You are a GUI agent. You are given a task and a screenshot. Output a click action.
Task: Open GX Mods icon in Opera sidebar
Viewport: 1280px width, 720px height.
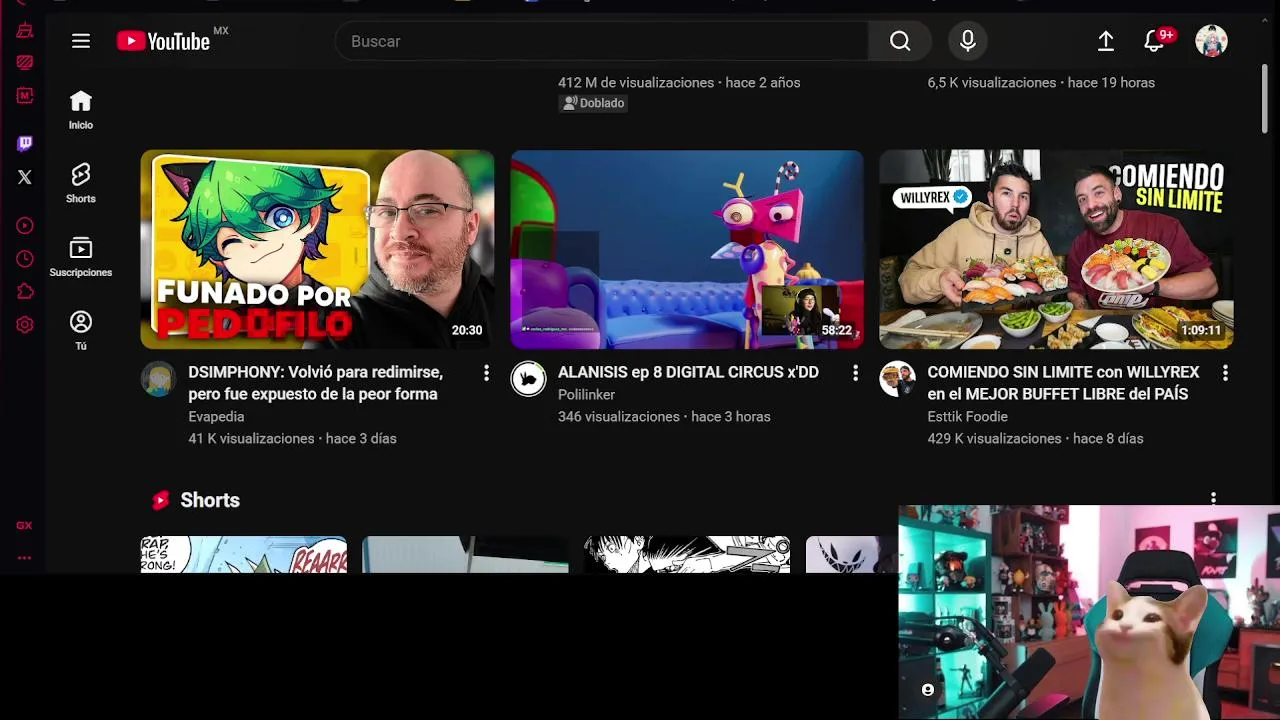(x=25, y=96)
